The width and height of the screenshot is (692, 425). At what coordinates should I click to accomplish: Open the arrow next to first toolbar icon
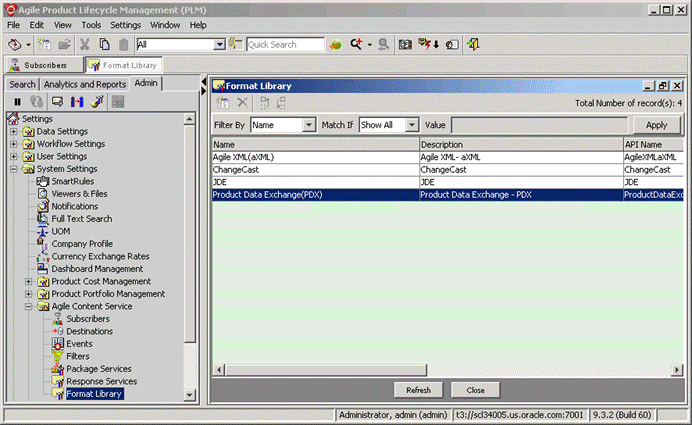[28, 45]
